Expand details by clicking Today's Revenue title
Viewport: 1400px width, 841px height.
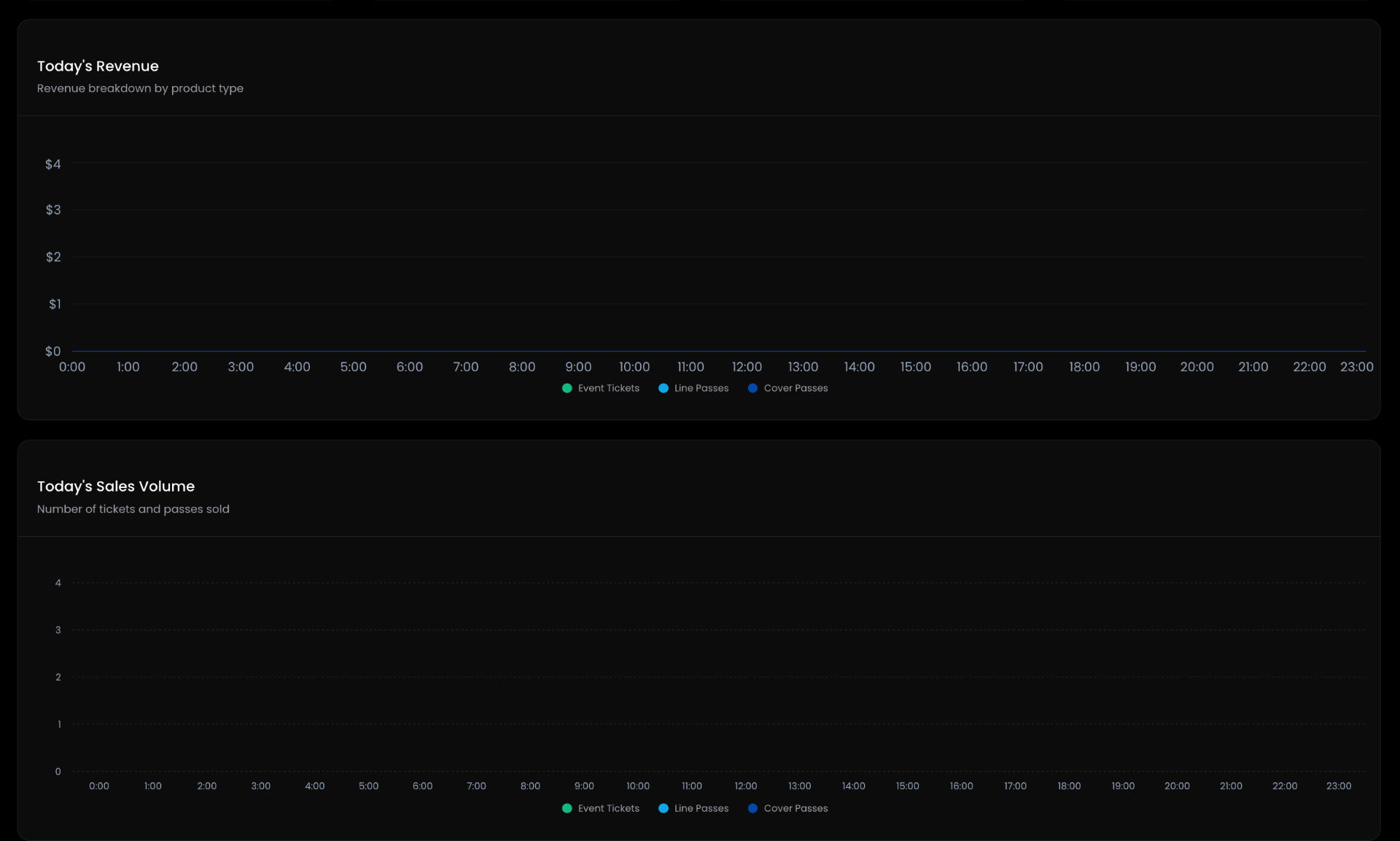click(98, 66)
